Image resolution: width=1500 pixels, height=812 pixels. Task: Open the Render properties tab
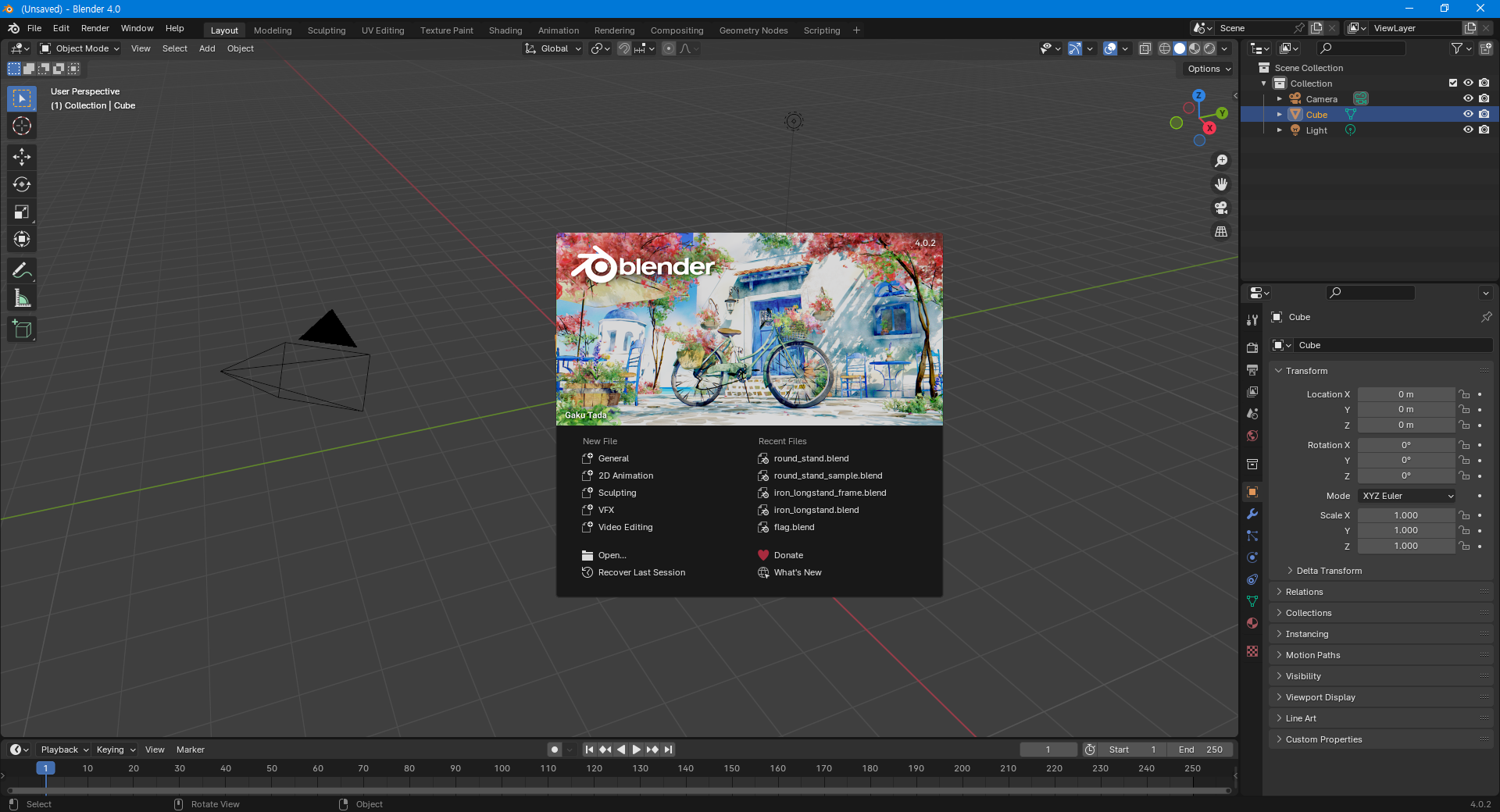(x=1252, y=347)
